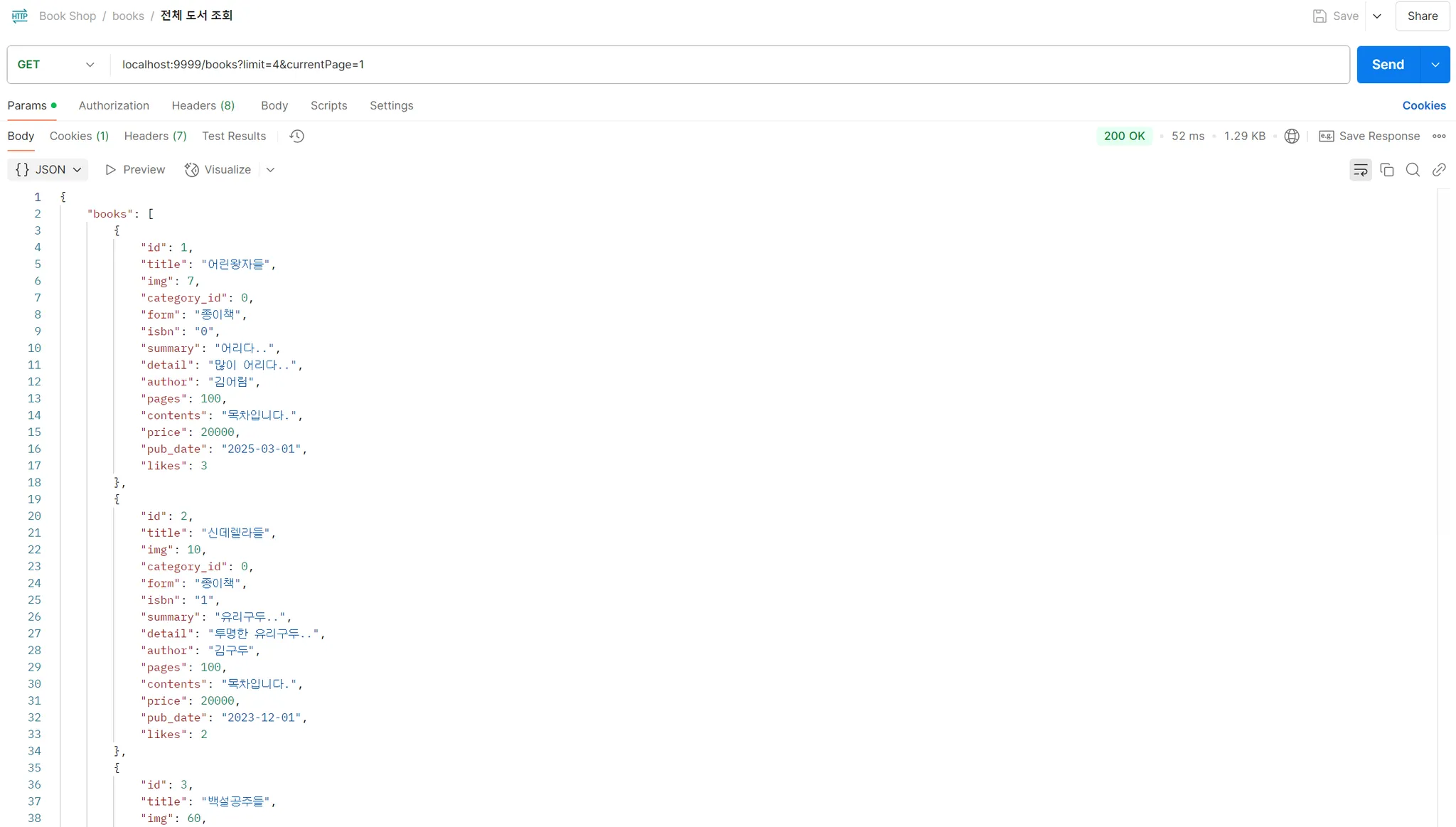The image size is (1456, 827).
Task: Open the response more actions menu
Action: point(1440,136)
